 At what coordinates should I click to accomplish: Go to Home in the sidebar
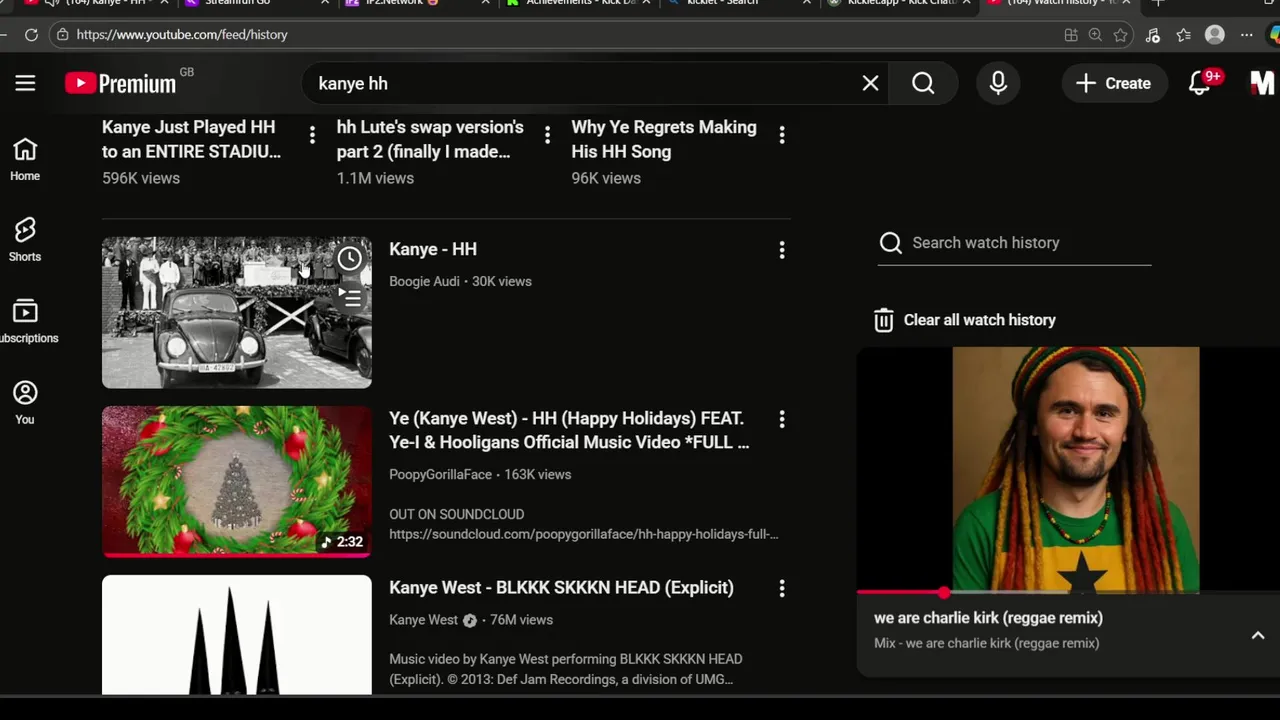coord(25,160)
